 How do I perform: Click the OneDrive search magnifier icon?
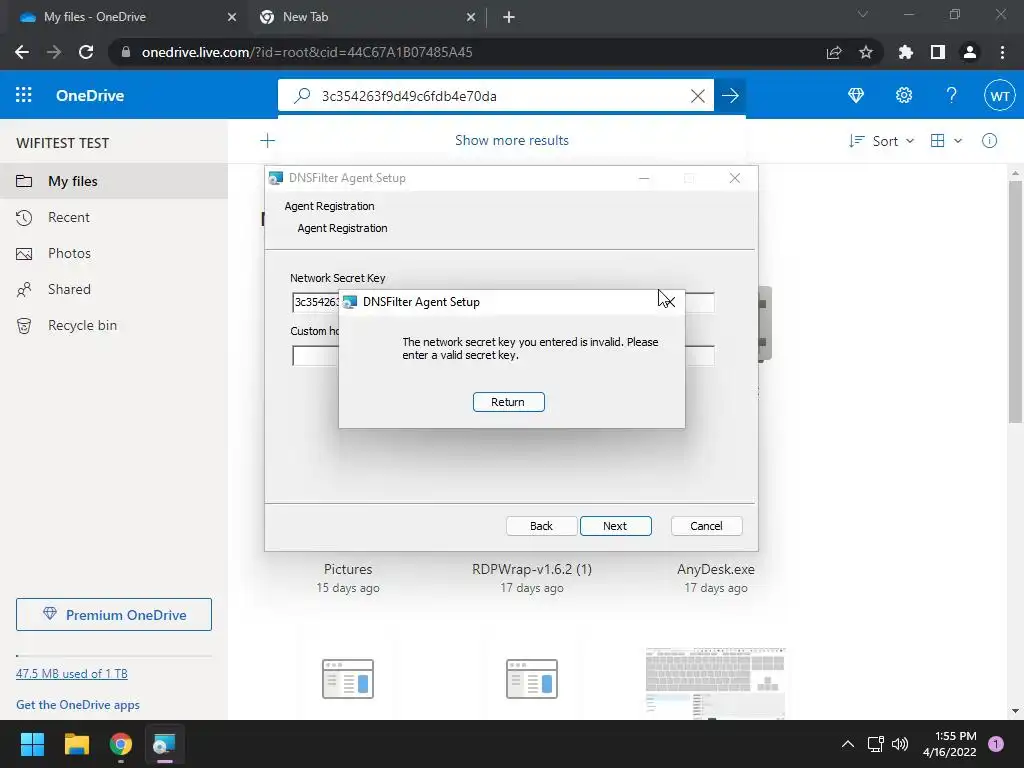(x=302, y=96)
